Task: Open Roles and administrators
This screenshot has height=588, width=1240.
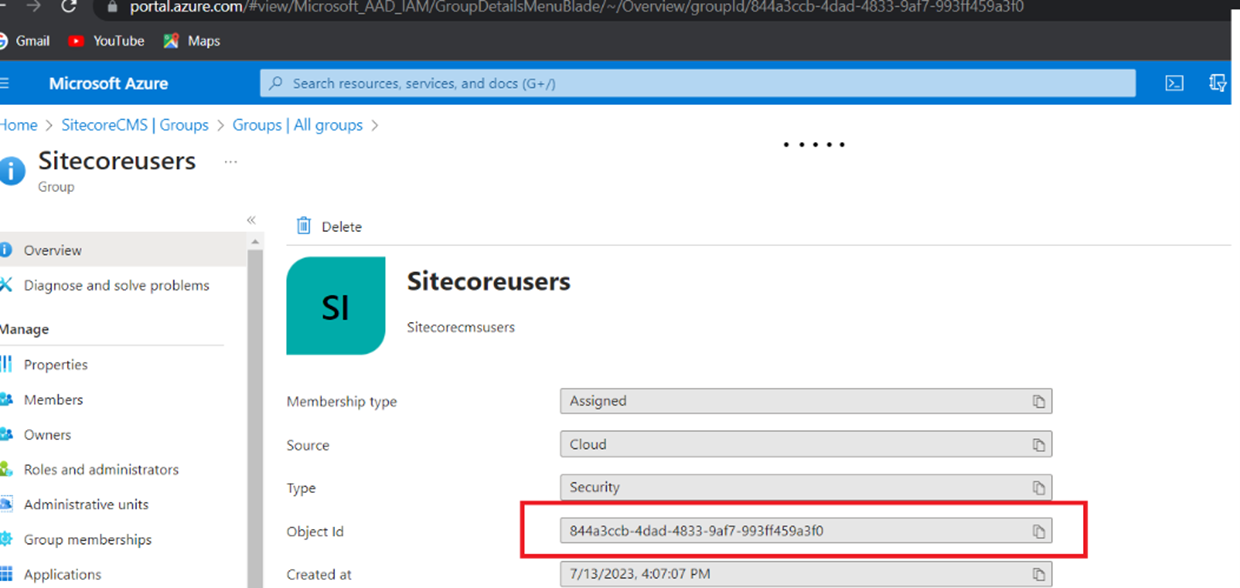Action: click(x=101, y=469)
